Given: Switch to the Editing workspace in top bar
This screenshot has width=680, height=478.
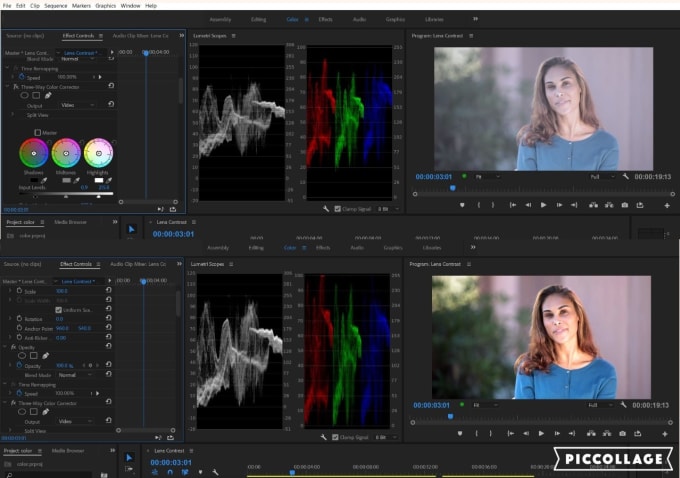Looking at the screenshot, I should pos(258,19).
